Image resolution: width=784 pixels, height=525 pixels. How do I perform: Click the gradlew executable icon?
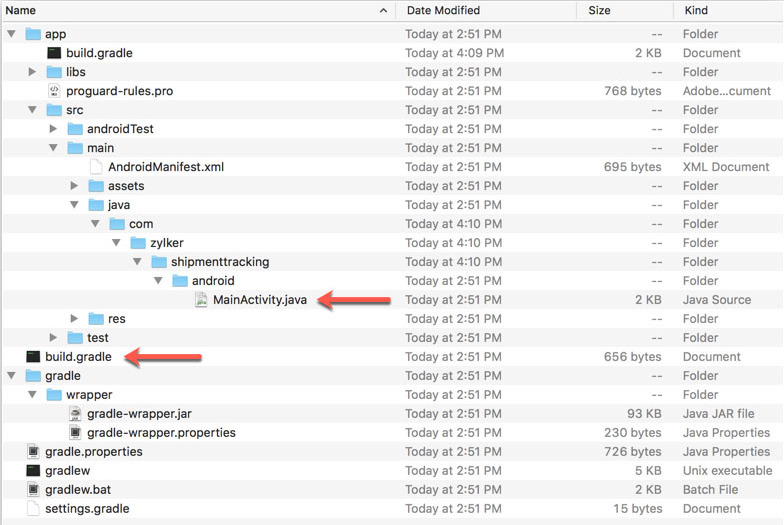[x=33, y=471]
